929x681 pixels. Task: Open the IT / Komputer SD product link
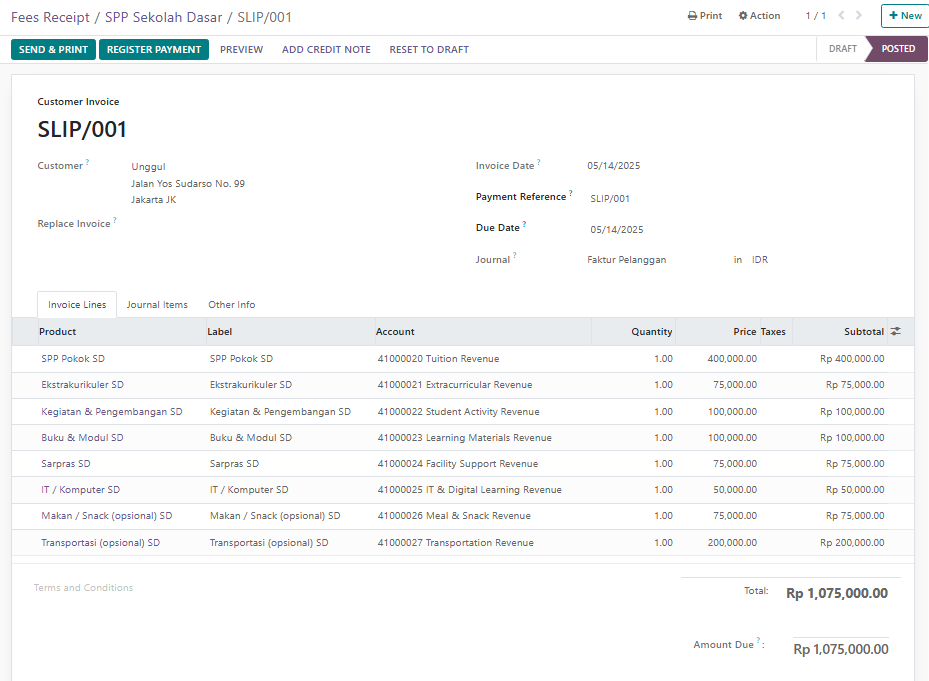(80, 490)
